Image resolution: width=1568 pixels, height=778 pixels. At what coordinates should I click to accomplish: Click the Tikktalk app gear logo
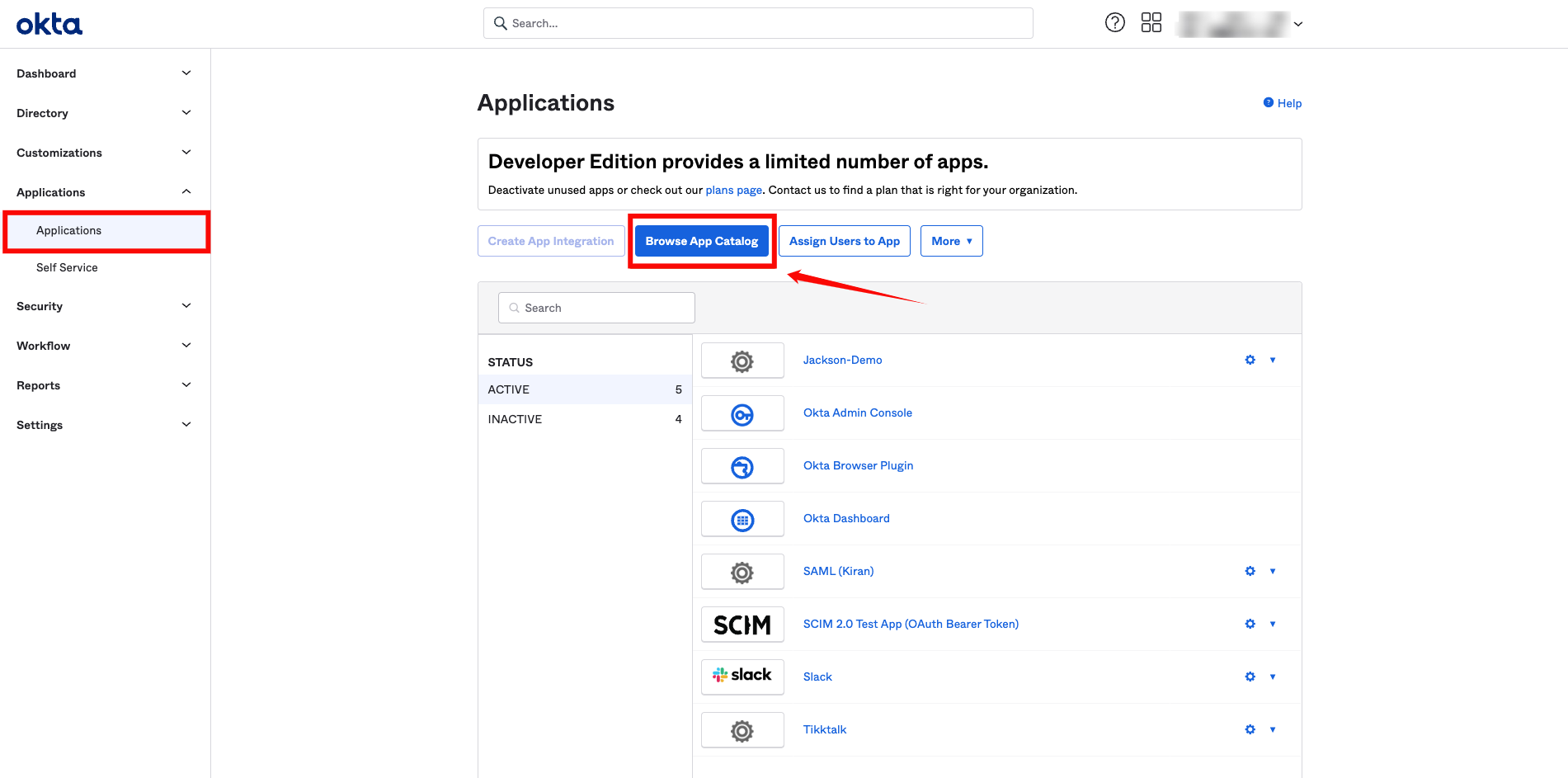tap(742, 730)
